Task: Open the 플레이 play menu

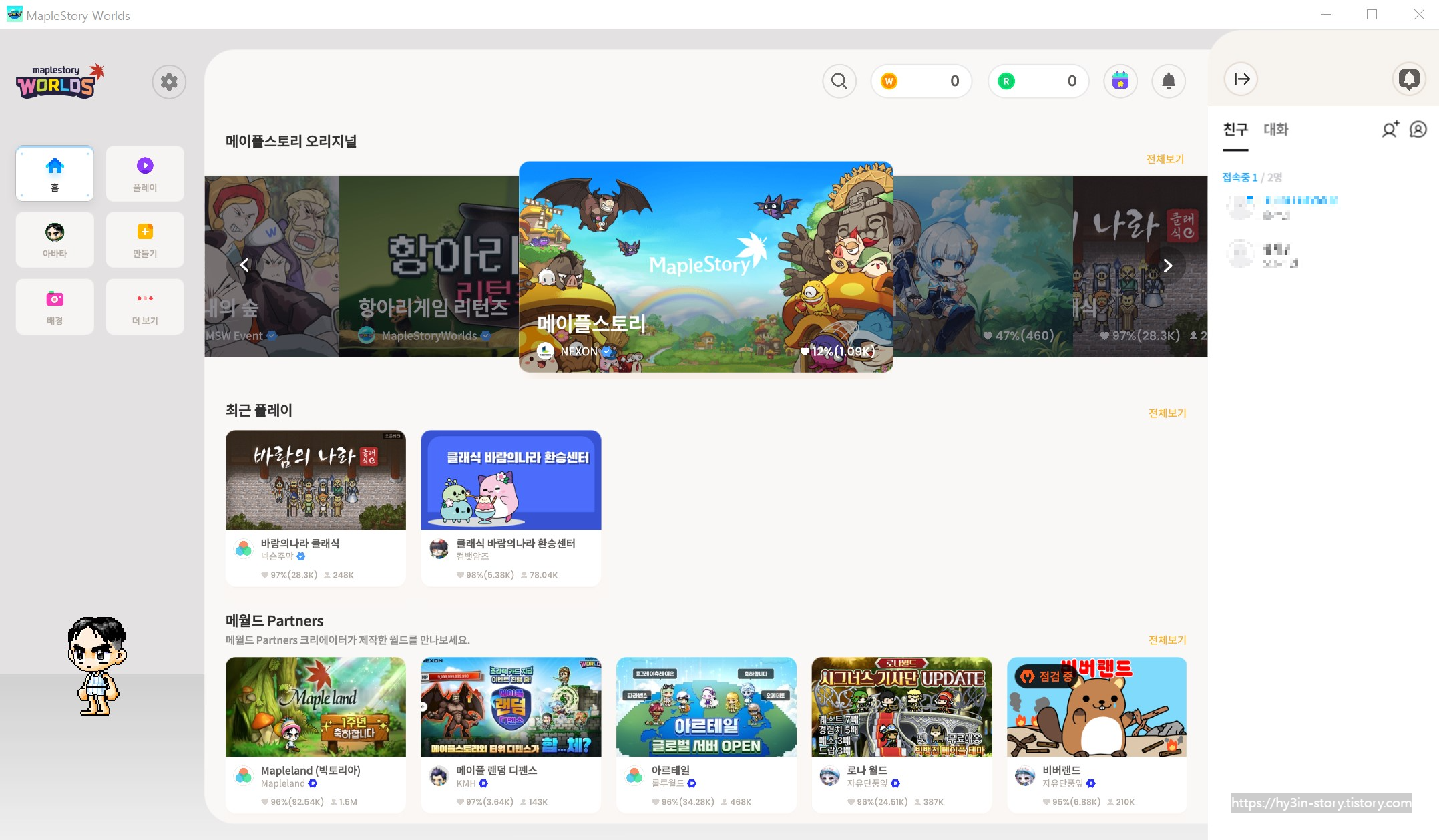Action: (x=145, y=174)
